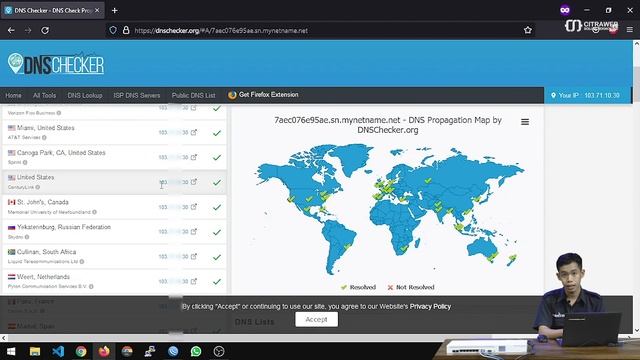Toggle the Resolved legend item on map
640x360 pixels.
click(358, 287)
